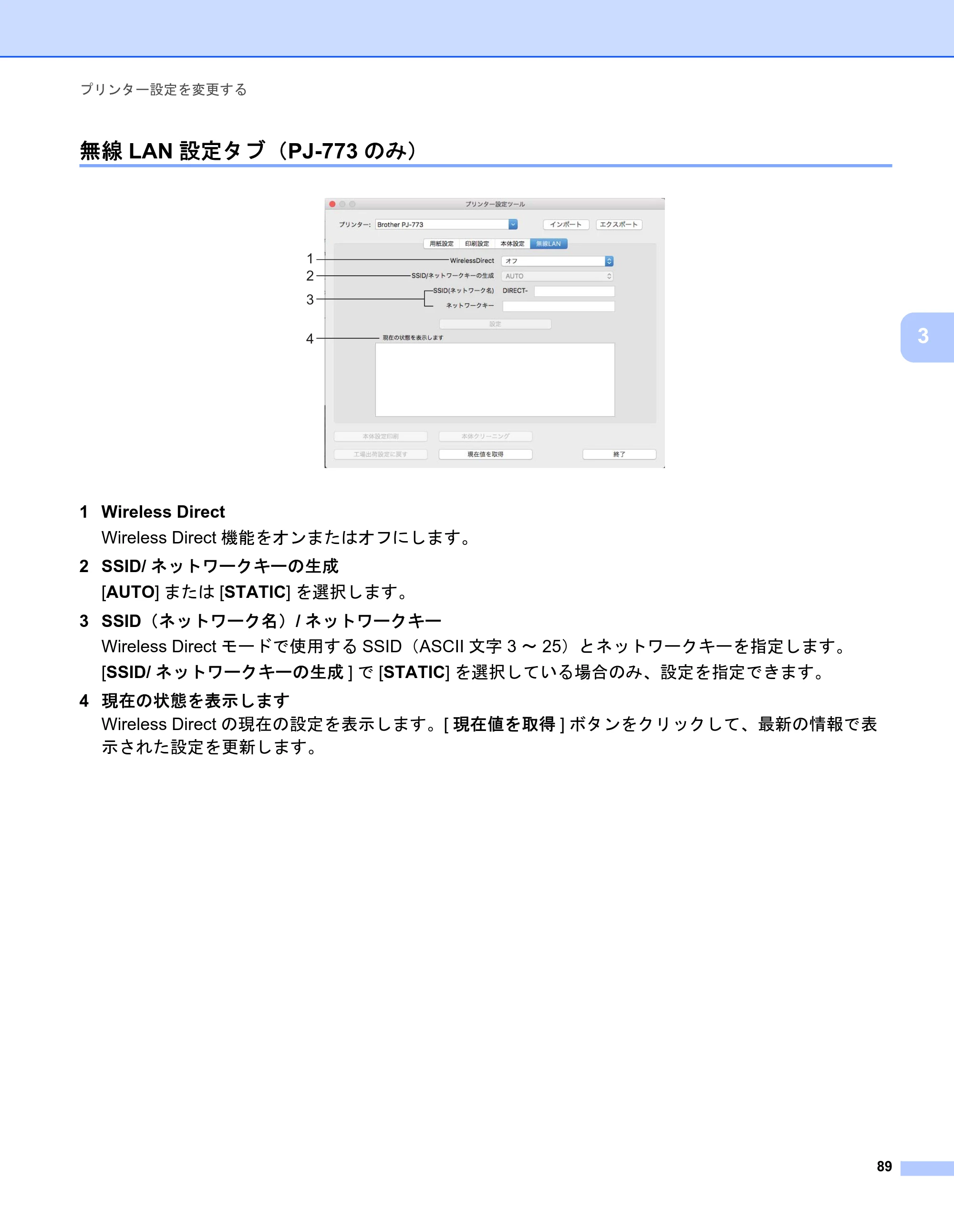Click the 終了 button
Image resolution: width=954 pixels, height=1232 pixels.
pyautogui.click(x=620, y=455)
